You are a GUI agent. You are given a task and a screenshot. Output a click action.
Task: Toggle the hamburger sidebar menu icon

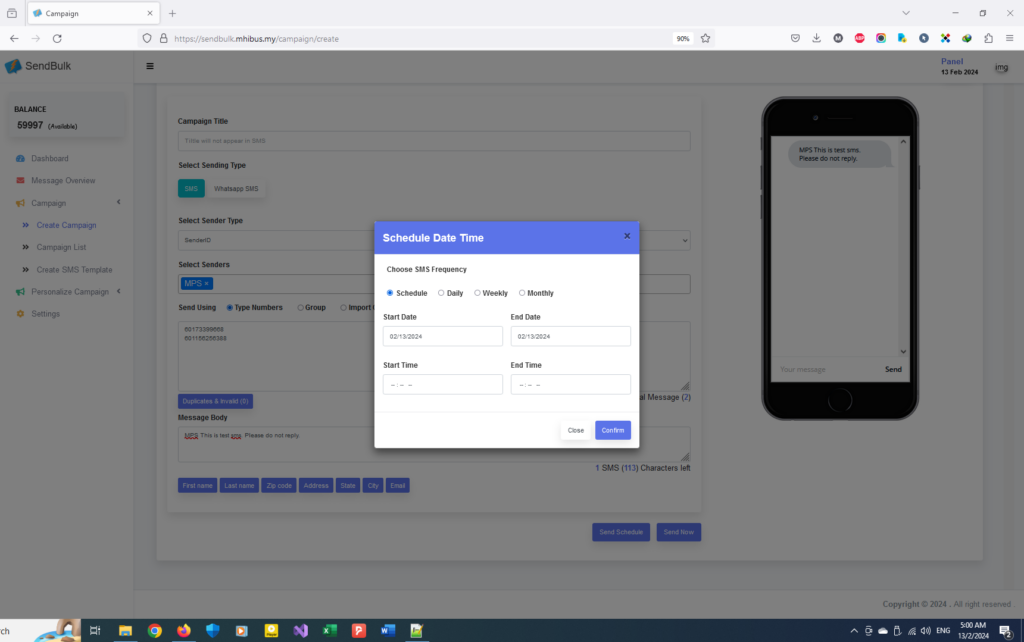[150, 67]
